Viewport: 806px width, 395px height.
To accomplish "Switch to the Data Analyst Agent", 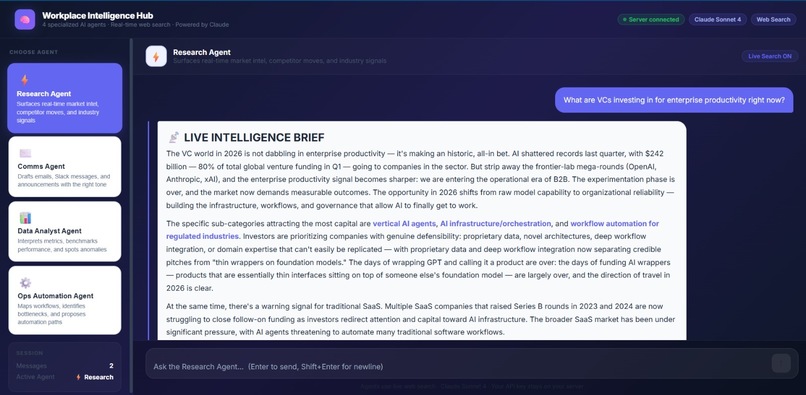I will [x=65, y=231].
